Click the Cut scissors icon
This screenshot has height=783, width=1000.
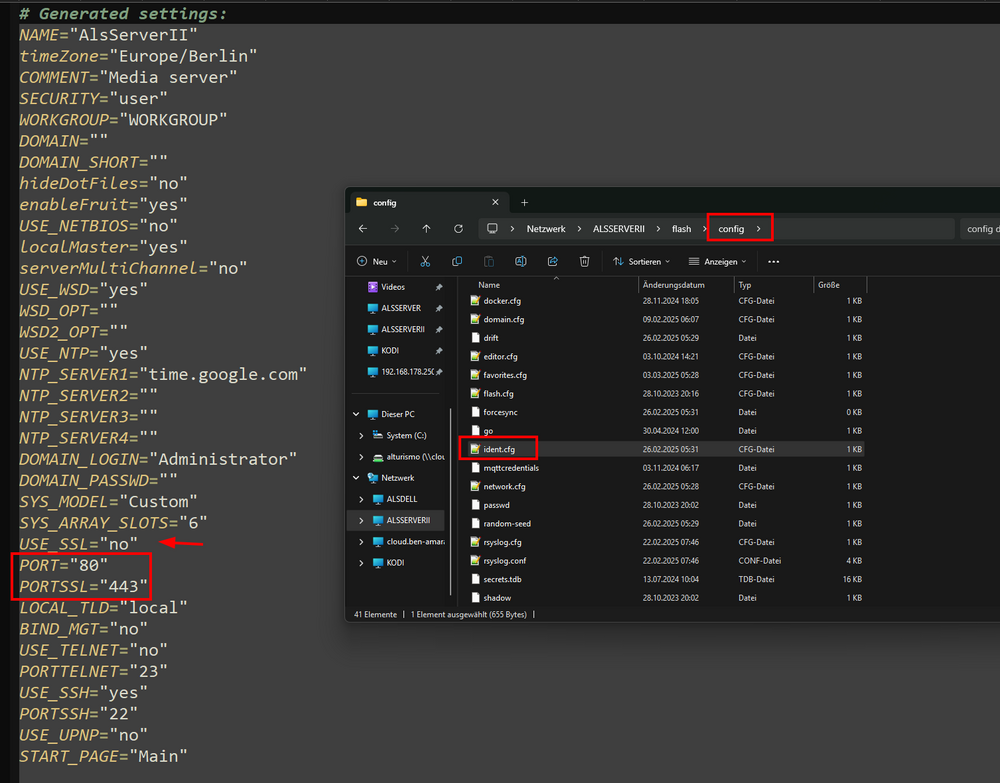pos(425,261)
